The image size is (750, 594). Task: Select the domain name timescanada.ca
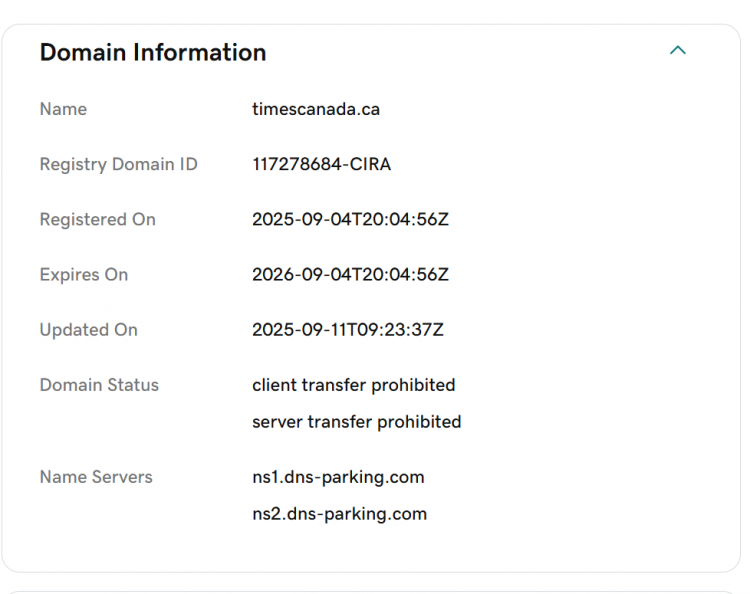[x=316, y=109]
